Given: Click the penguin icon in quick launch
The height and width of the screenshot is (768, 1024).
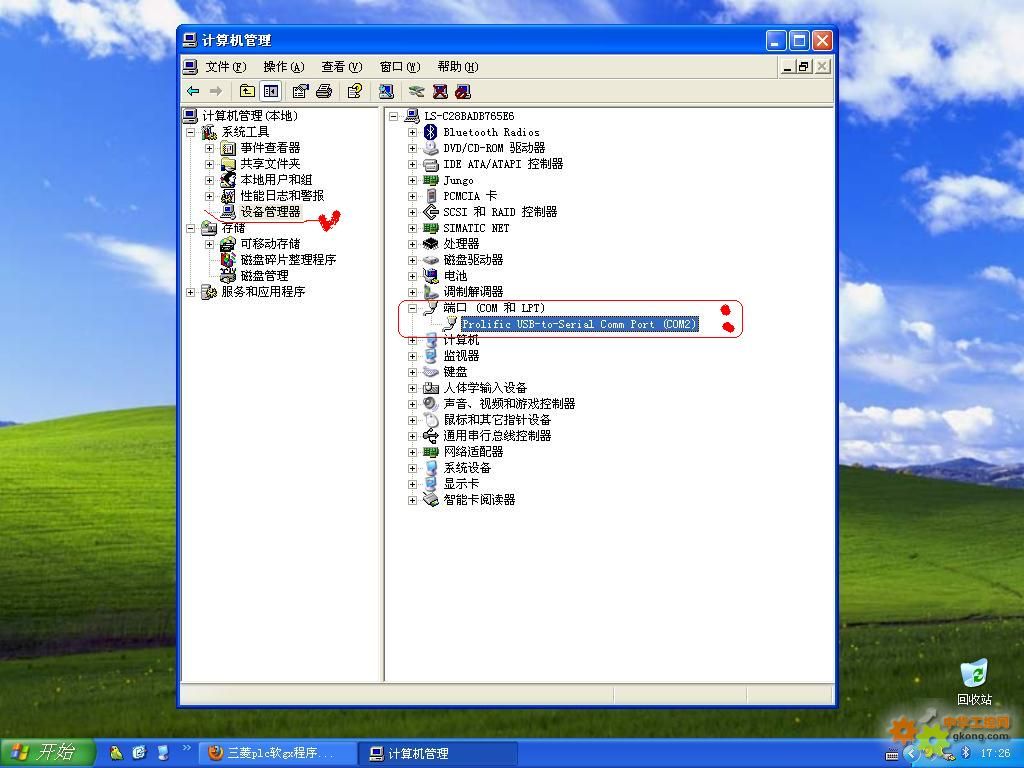Looking at the screenshot, I should [x=116, y=753].
